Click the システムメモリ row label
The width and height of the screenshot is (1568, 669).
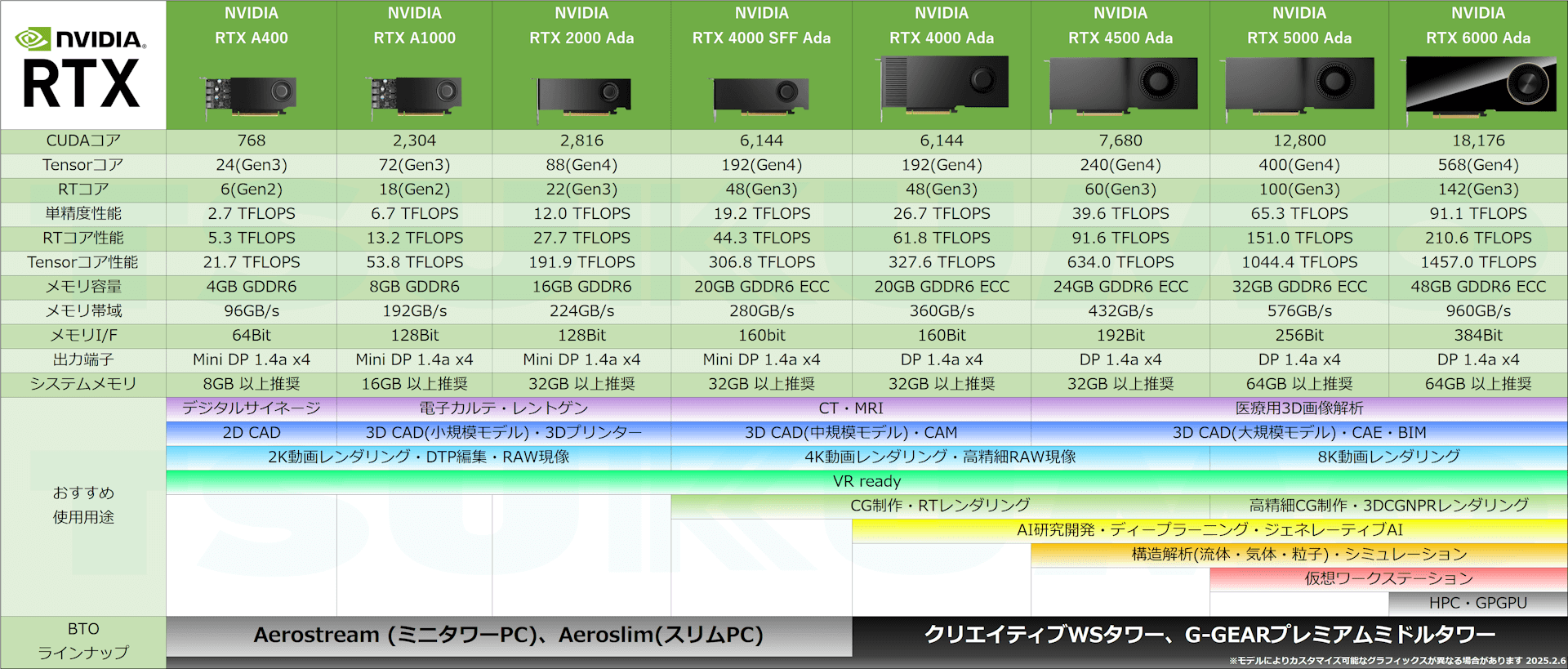[x=83, y=384]
